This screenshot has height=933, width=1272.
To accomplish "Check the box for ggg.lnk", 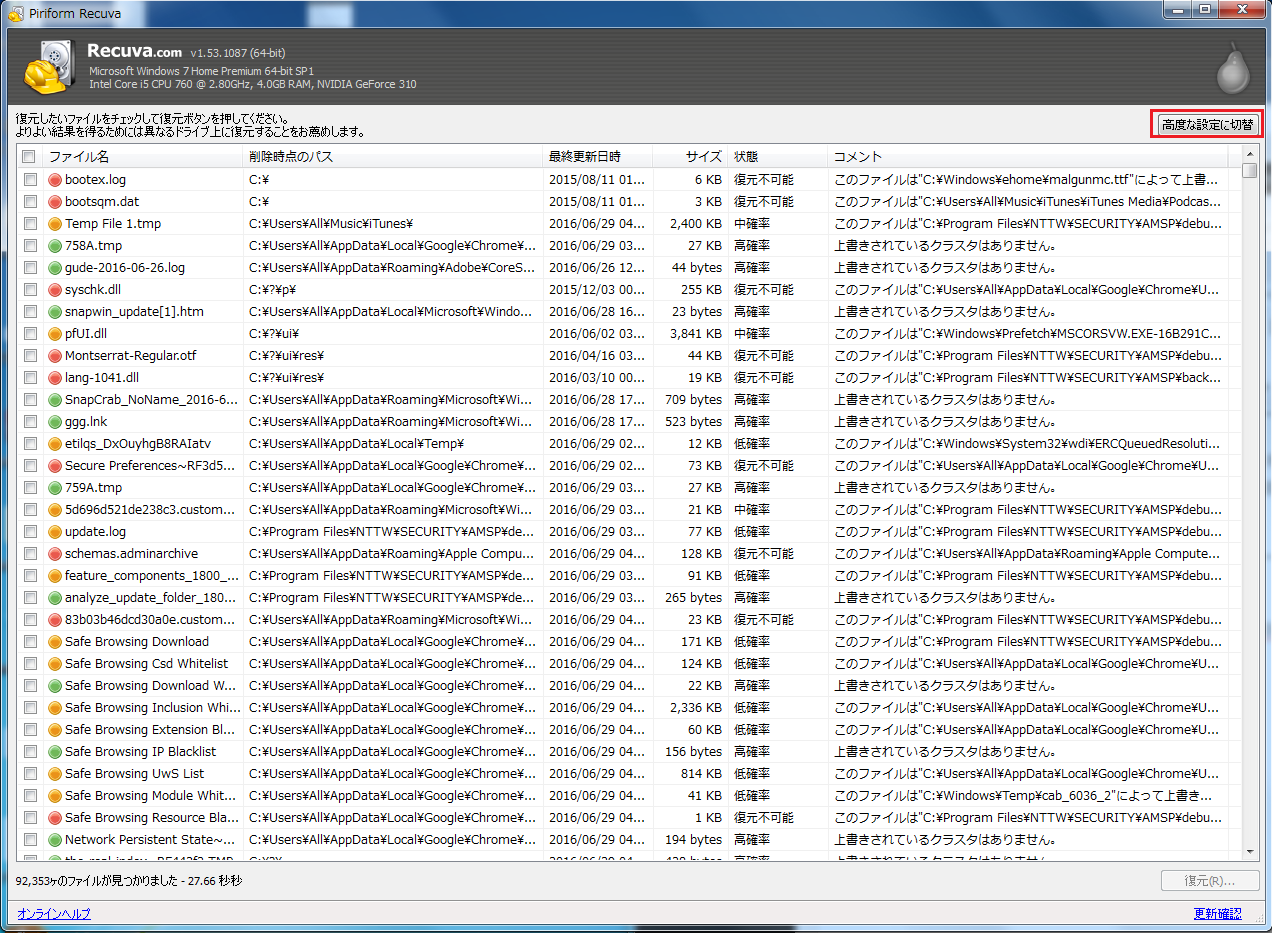I will coord(29,422).
